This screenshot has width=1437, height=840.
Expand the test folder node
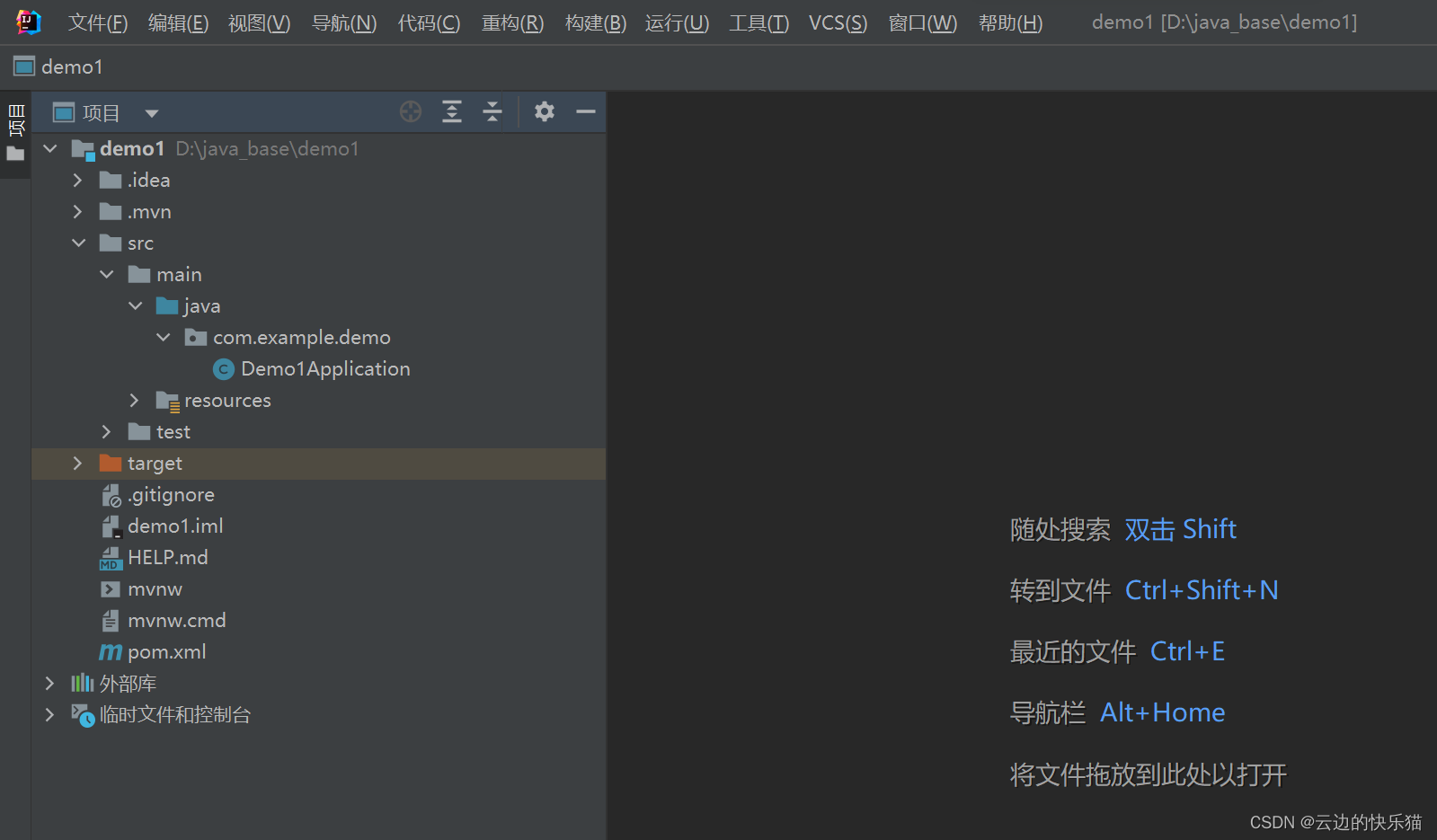click(106, 431)
